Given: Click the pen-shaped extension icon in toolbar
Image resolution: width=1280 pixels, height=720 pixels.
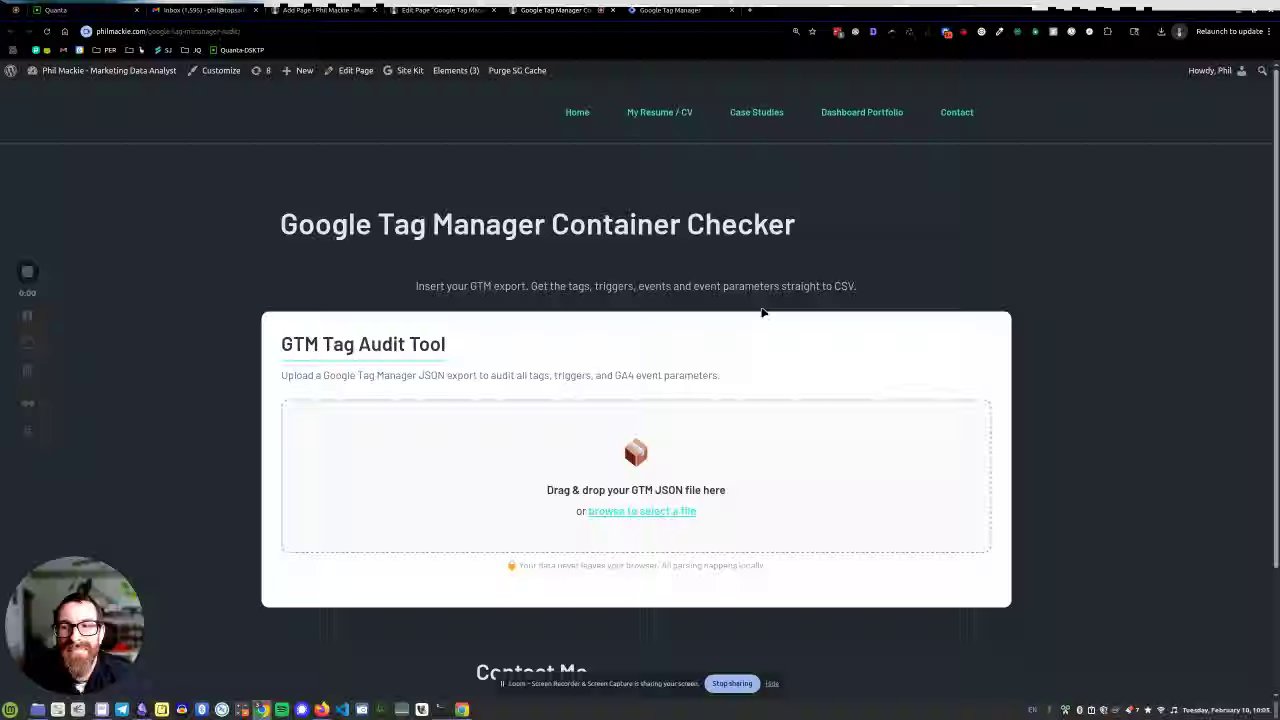Looking at the screenshot, I should pos(999,31).
